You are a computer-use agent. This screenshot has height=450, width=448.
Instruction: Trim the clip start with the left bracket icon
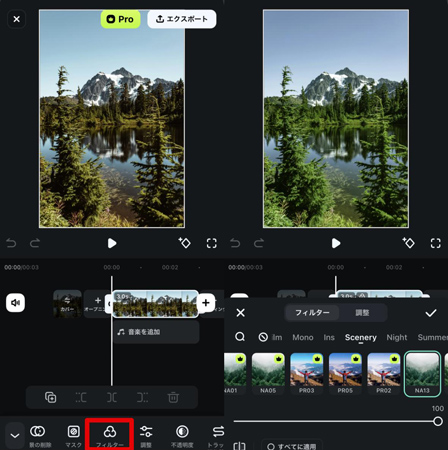pyautogui.click(x=81, y=397)
